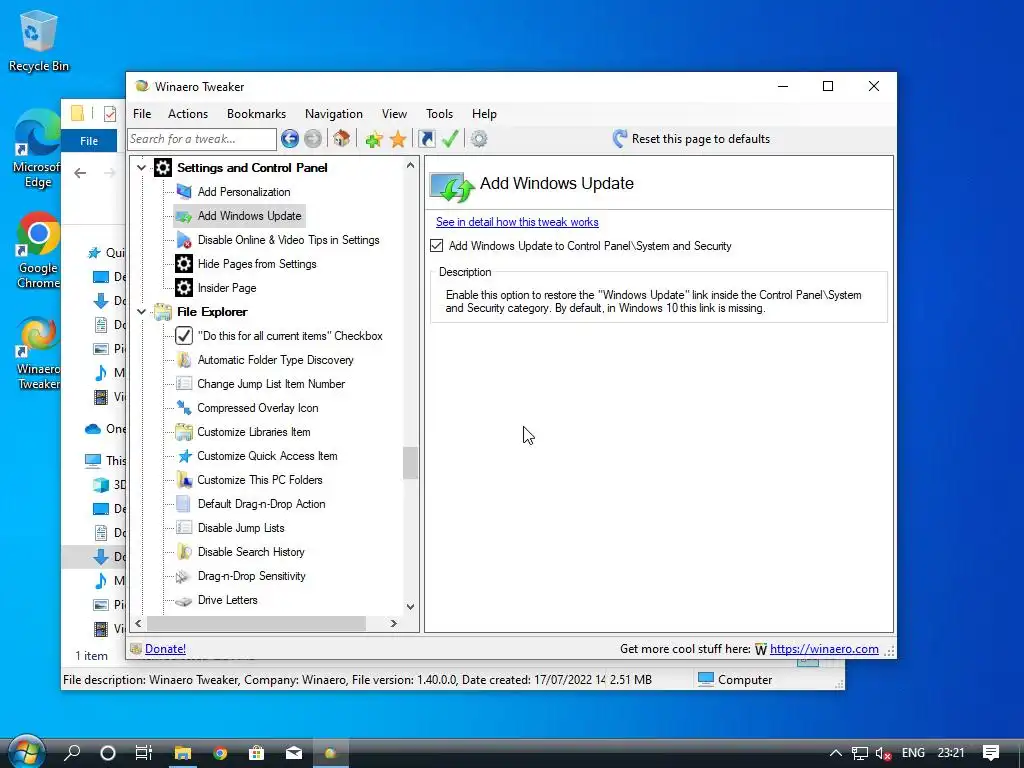Open the https://winaero.com link
Screen dimensions: 1024x768
tap(824, 648)
